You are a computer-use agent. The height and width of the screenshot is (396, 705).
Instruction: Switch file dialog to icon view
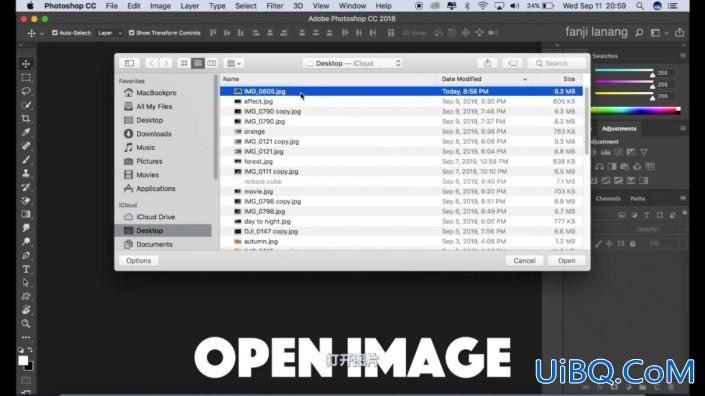click(x=184, y=63)
